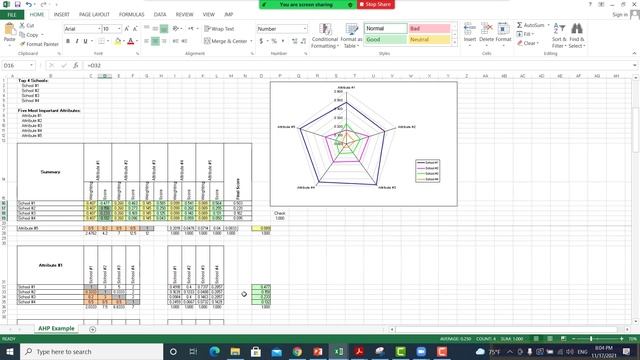This screenshot has width=640, height=360.
Task: Toggle Bold formatting
Action: pos(68,41)
